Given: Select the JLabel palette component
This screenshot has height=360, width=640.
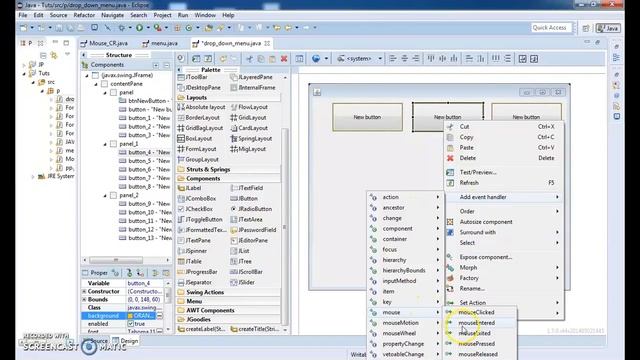Looking at the screenshot, I should pyautogui.click(x=190, y=188).
